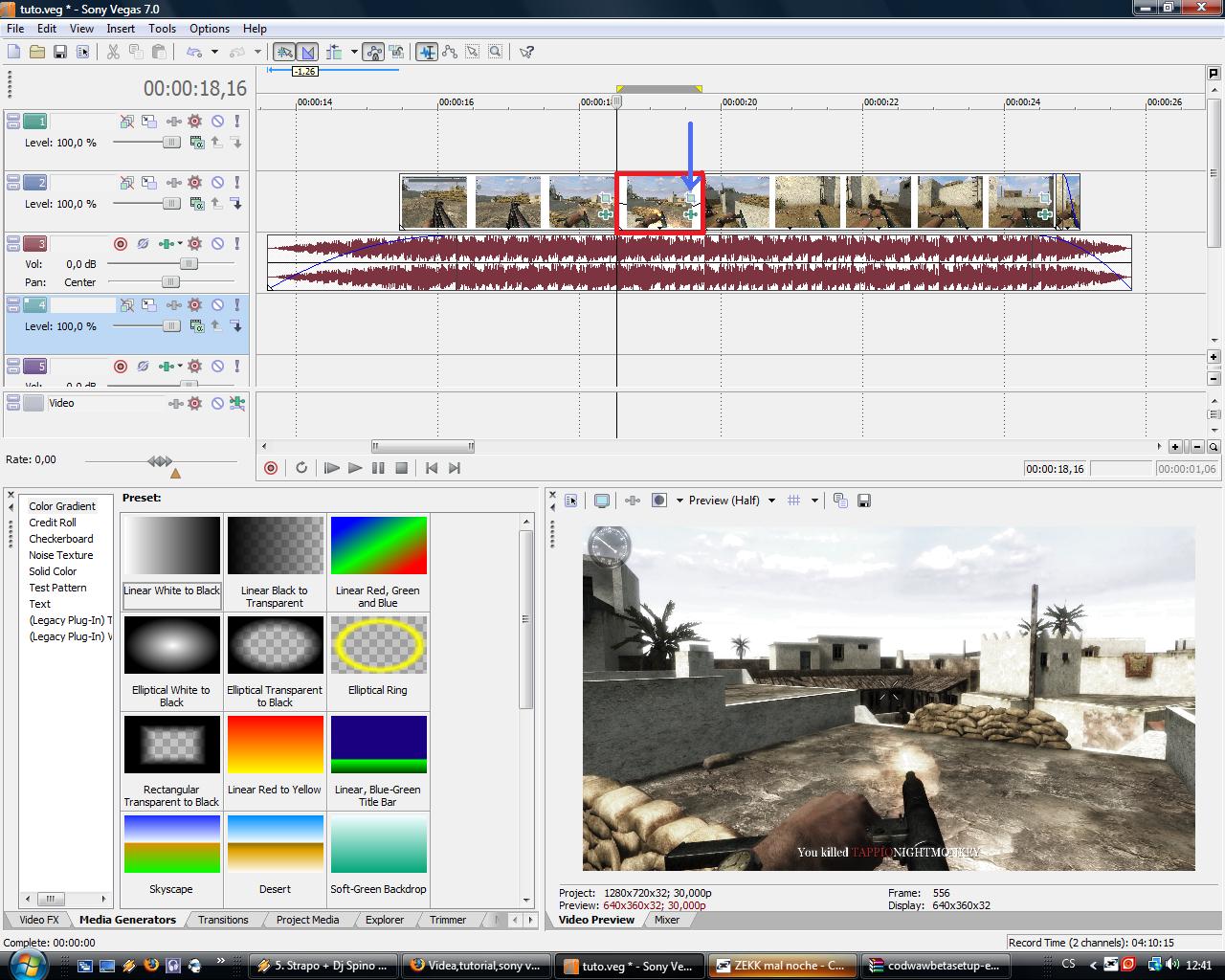Click Record button in transport bar
The height and width of the screenshot is (980, 1225).
point(271,468)
